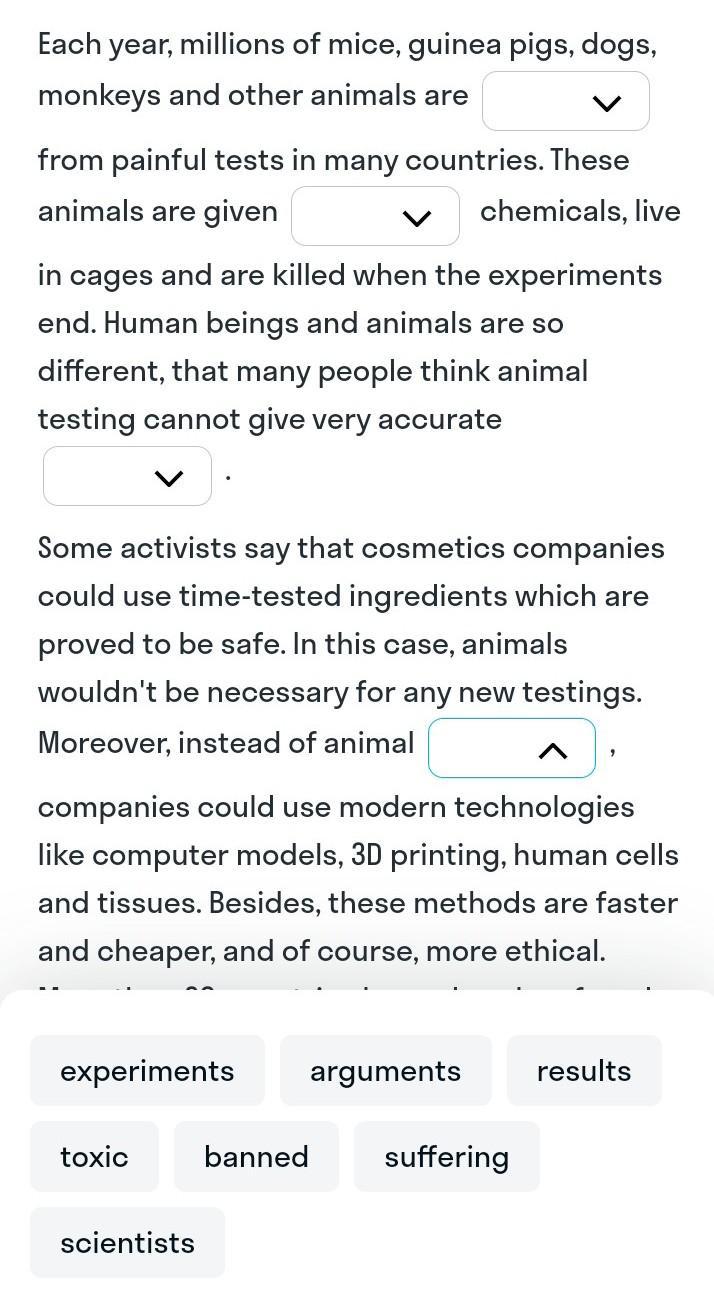Image resolution: width=714 pixels, height=1305 pixels.
Task: Open dropdown before "chemicals, live"
Action: (x=375, y=216)
